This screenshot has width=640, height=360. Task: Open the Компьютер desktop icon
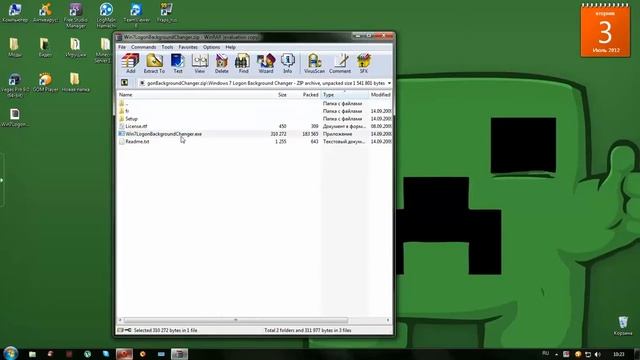pos(15,12)
